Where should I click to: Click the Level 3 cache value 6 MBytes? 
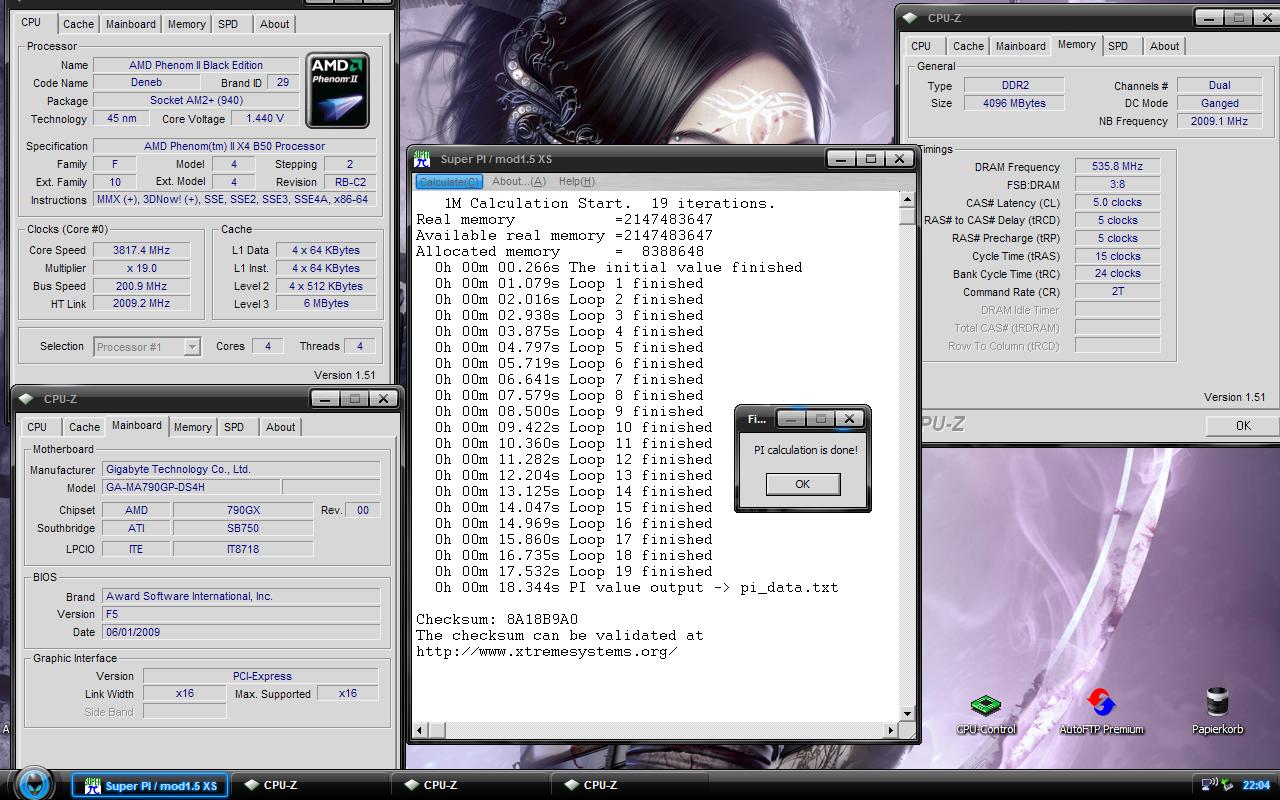tap(326, 303)
